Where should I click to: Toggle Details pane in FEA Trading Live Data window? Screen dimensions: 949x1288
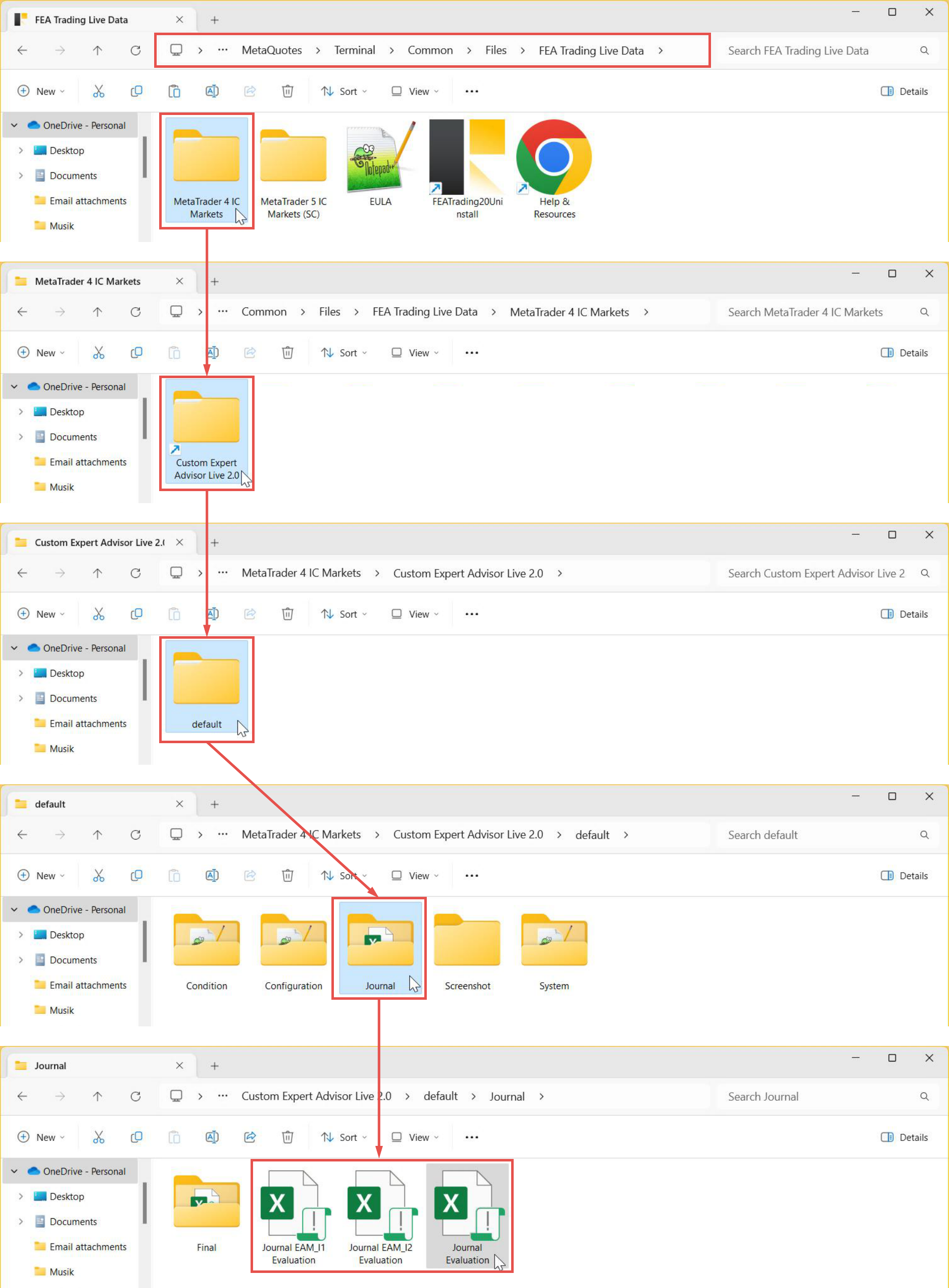tap(904, 91)
